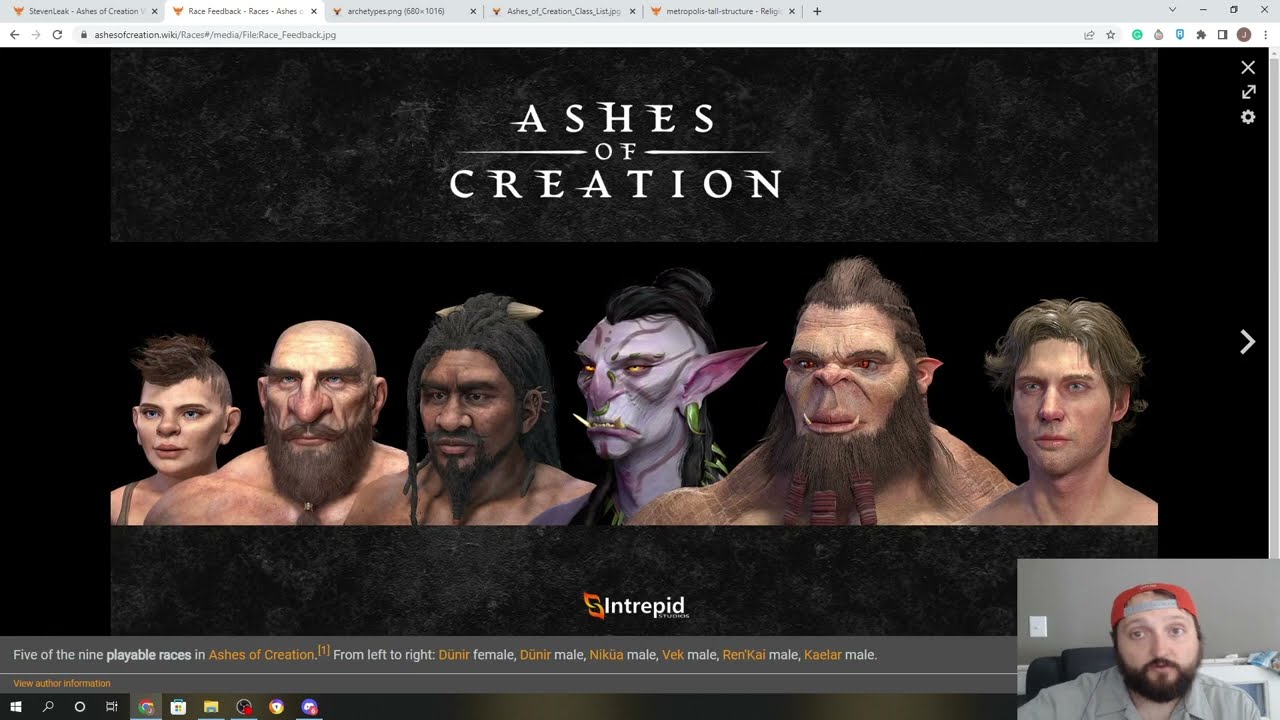Switch to archetypes.png tab

(x=402, y=11)
